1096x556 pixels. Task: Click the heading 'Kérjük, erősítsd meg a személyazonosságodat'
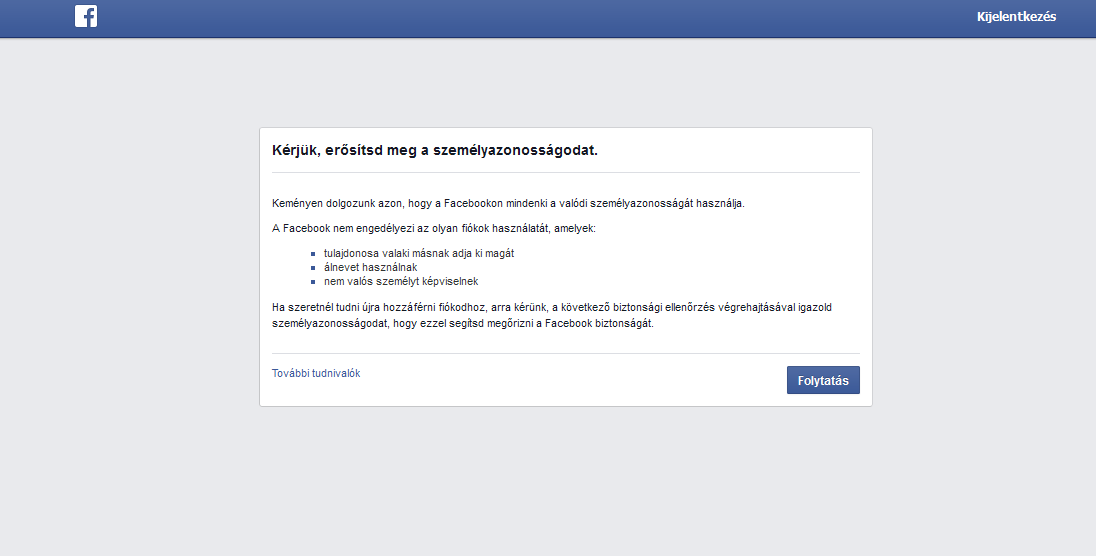435,150
